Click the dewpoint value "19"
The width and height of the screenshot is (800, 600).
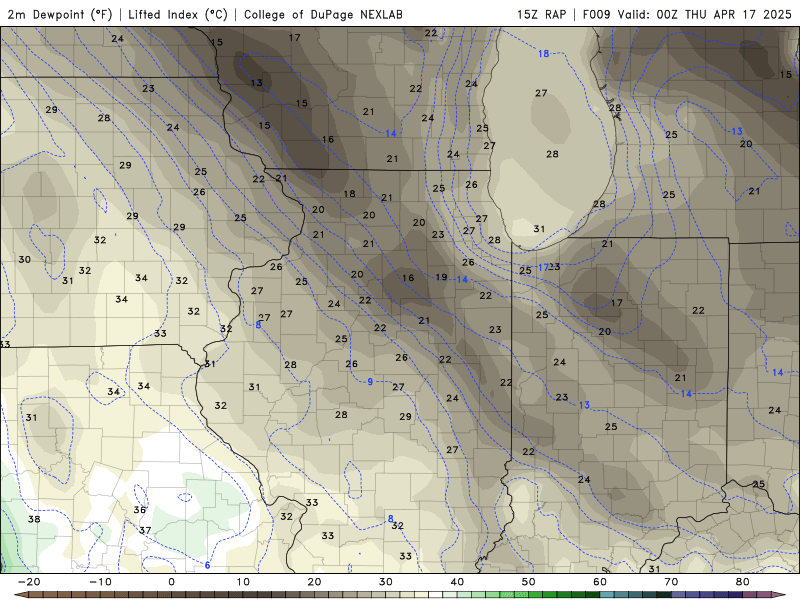pyautogui.click(x=441, y=277)
